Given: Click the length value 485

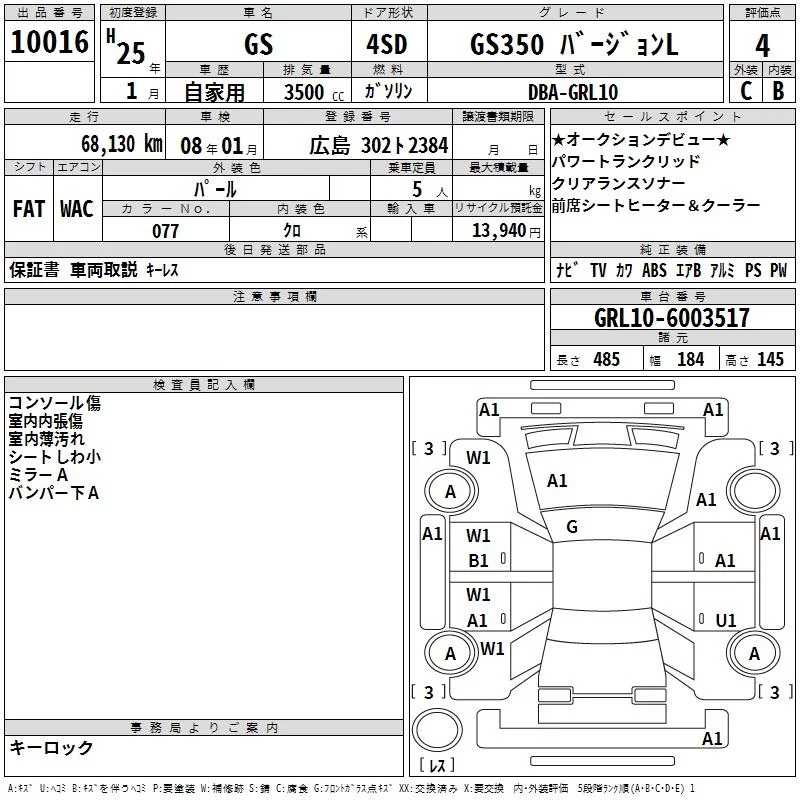Looking at the screenshot, I should pos(607,359).
